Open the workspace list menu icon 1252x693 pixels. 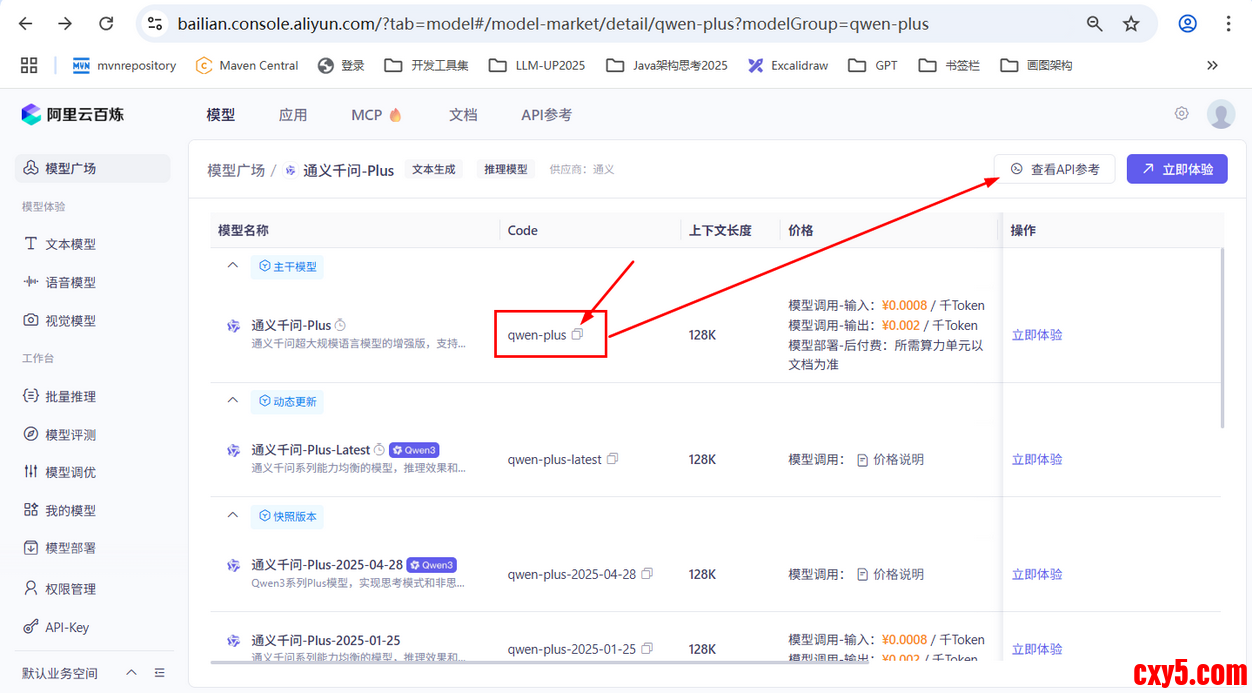pyautogui.click(x=160, y=673)
